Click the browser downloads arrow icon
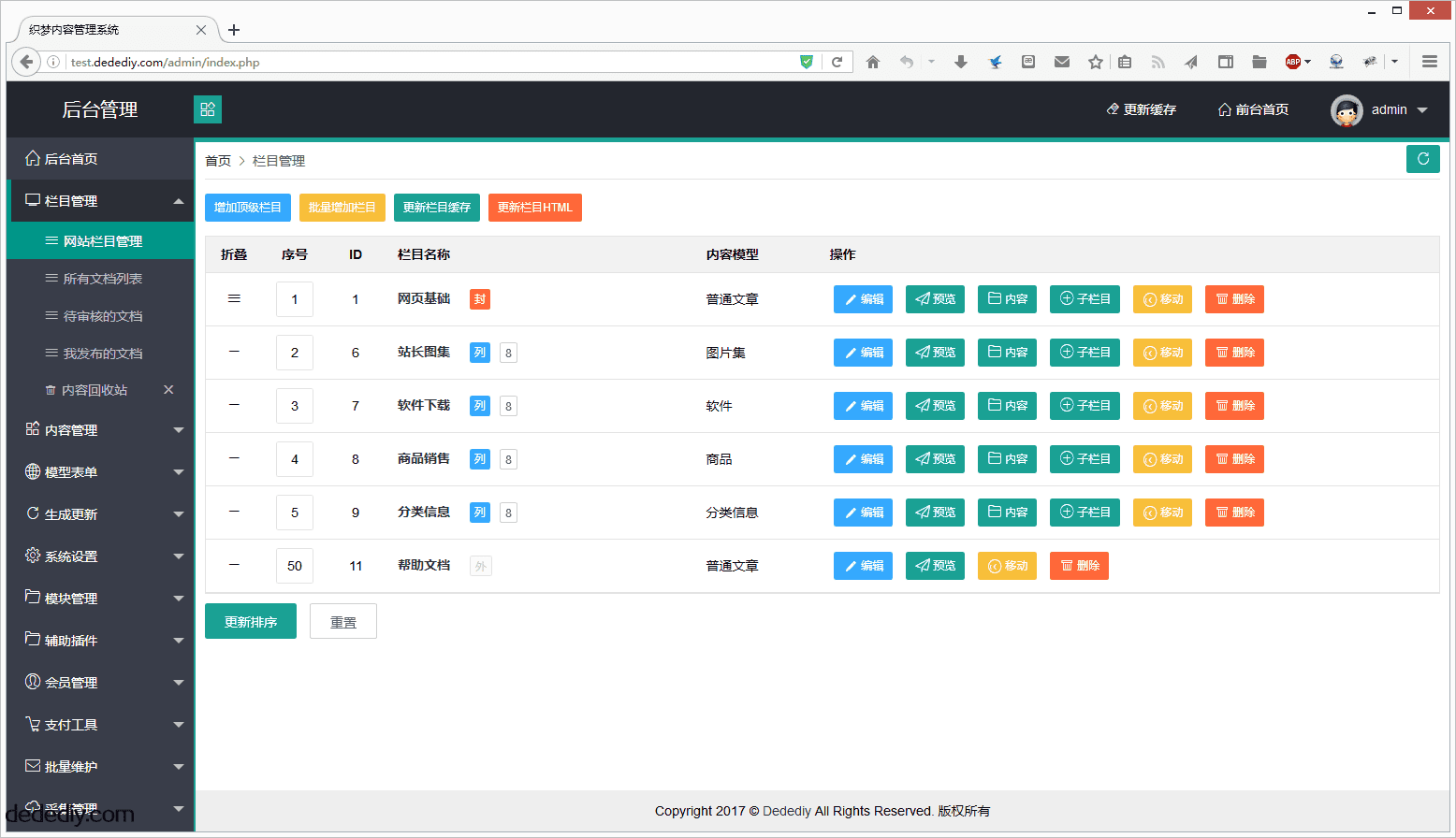The width and height of the screenshot is (1456, 838). tap(960, 62)
